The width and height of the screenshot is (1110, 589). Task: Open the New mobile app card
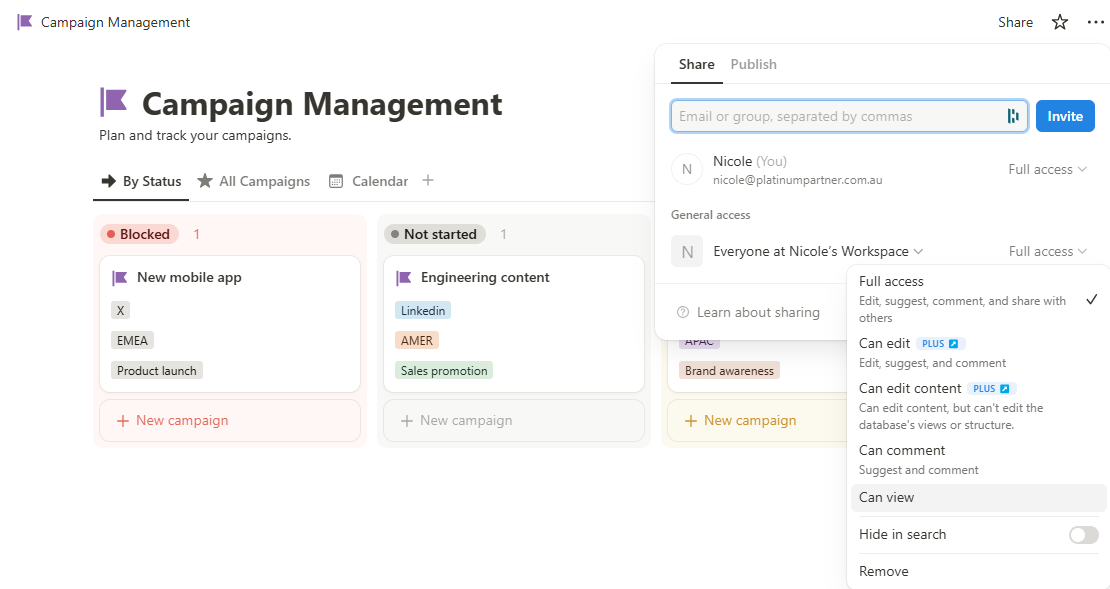tap(230, 324)
